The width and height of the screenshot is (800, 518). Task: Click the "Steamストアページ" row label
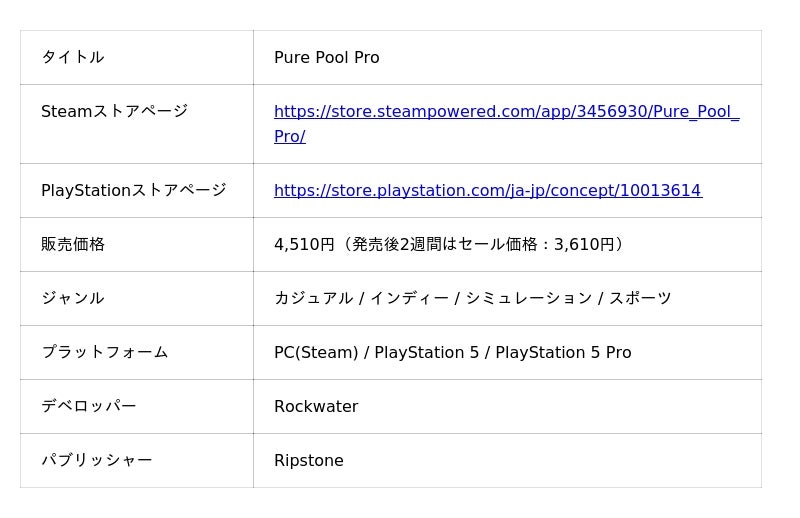(114, 111)
